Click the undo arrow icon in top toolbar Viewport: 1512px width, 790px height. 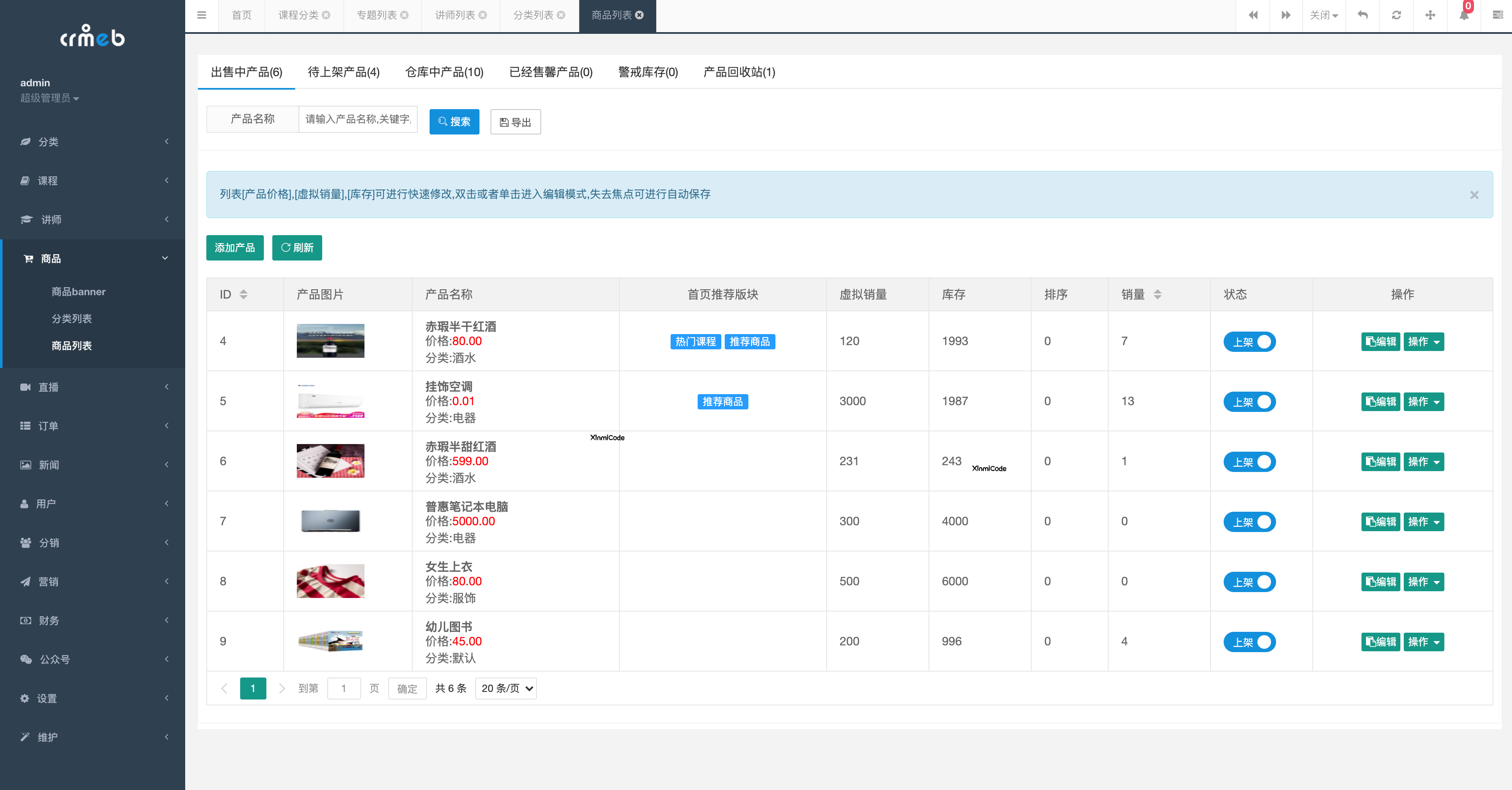point(1363,15)
